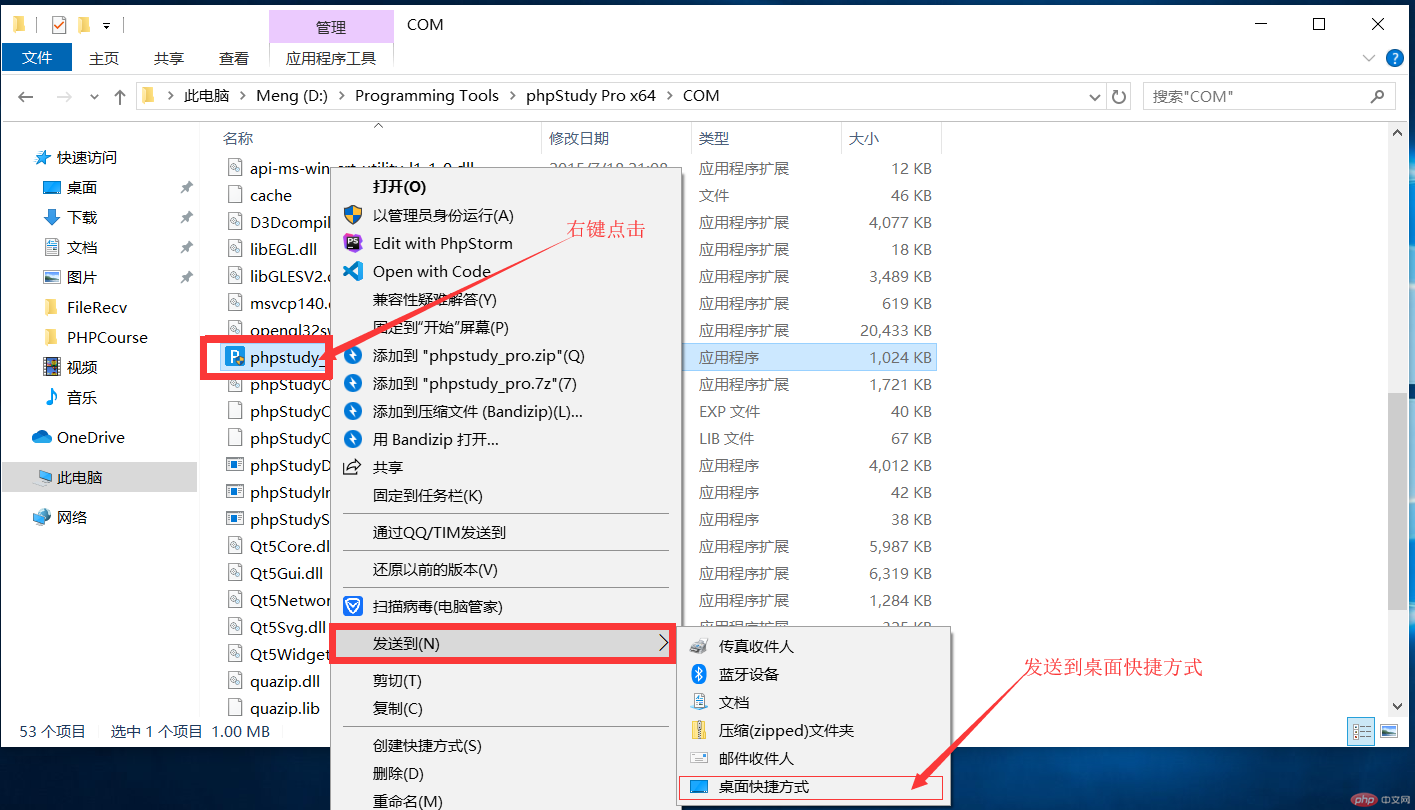Navigate to Programming Tools in the address bar
The height and width of the screenshot is (810, 1415).
[x=427, y=96]
